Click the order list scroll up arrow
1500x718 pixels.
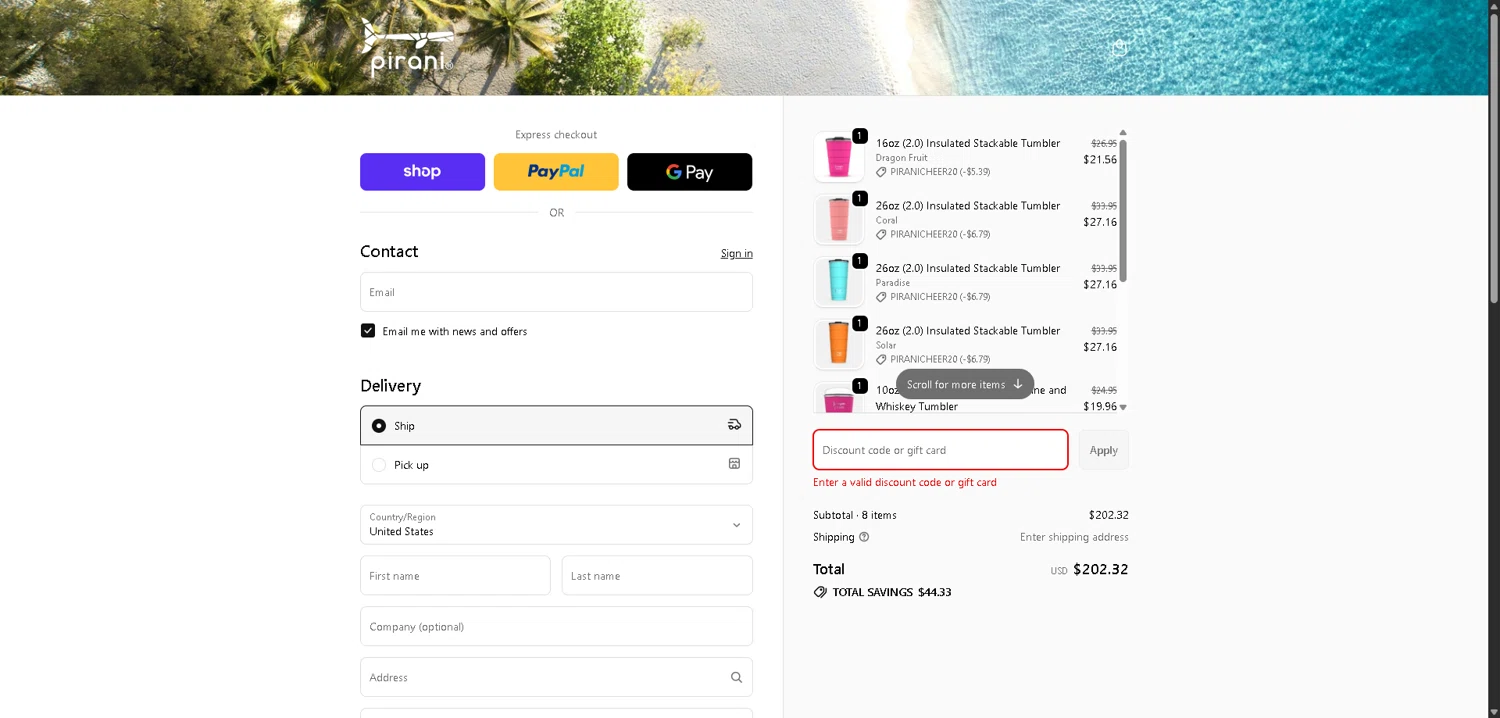tap(1123, 133)
